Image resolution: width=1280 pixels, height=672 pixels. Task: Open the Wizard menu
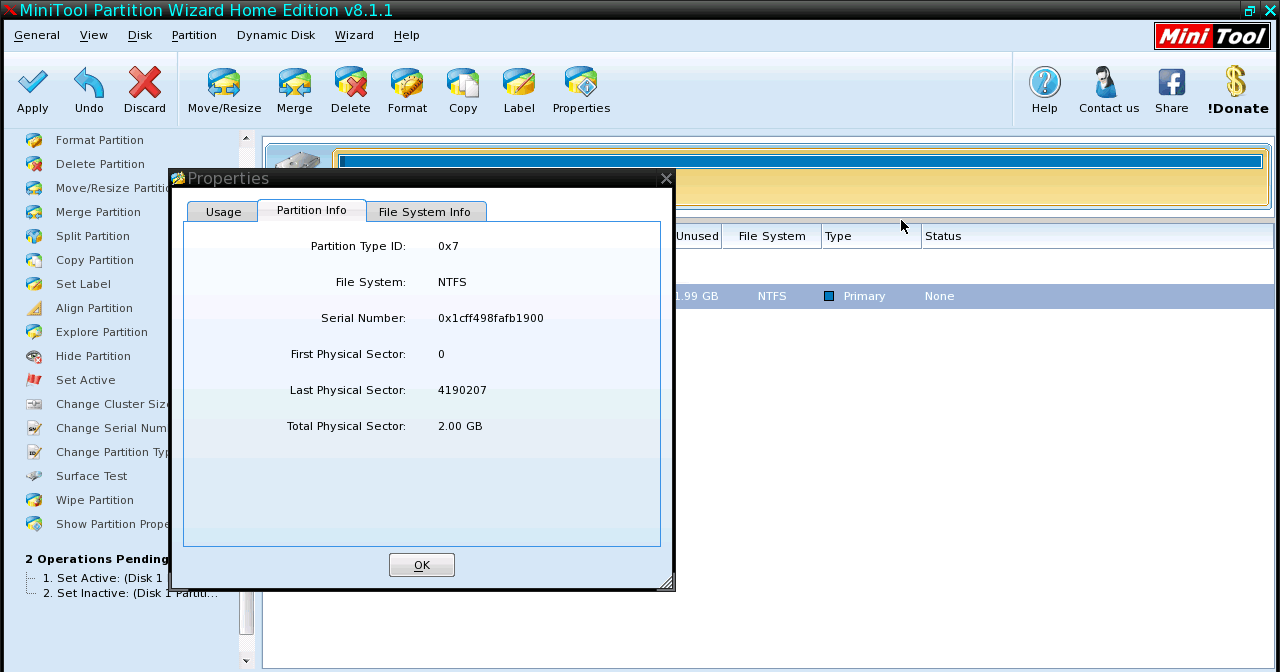coord(354,35)
